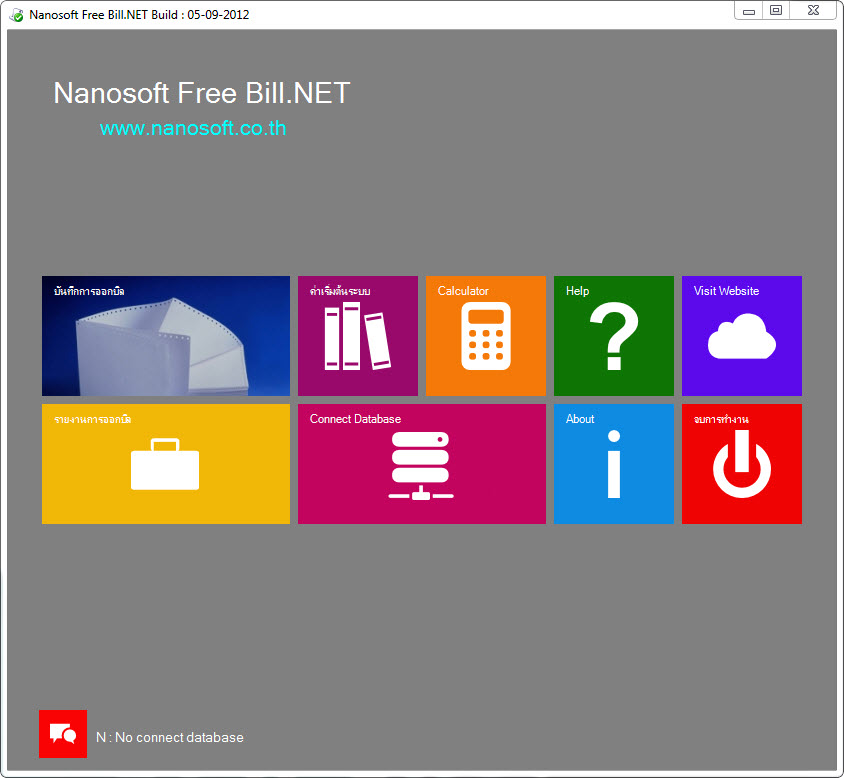Viewport: 844px width, 778px height.
Task: Maximize the Nanosoft Free Bill.NET window
Action: [x=776, y=10]
